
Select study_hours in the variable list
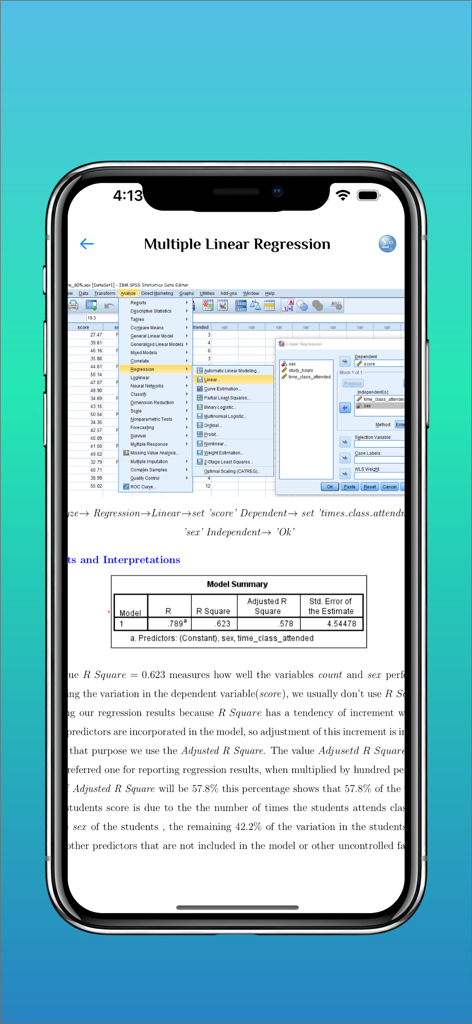pos(299,370)
